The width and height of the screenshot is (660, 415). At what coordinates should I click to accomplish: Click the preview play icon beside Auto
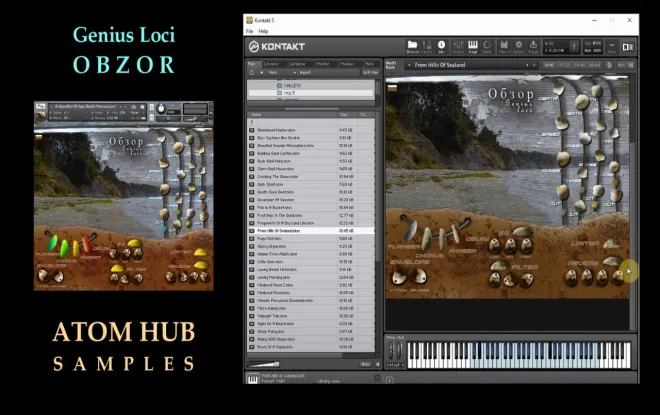click(x=377, y=364)
